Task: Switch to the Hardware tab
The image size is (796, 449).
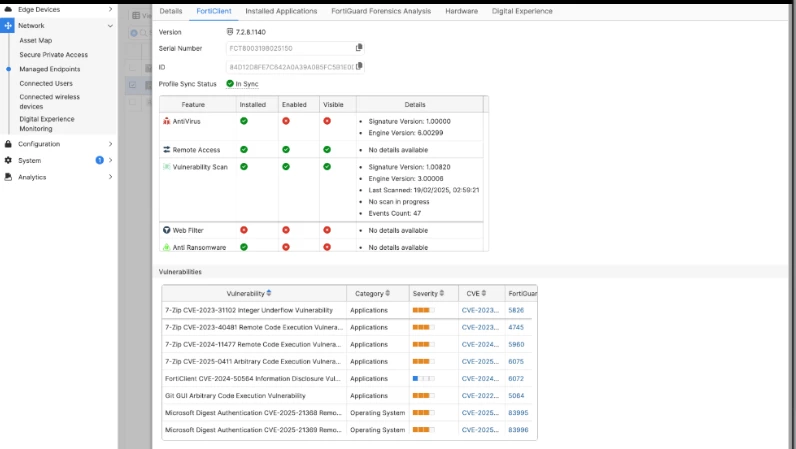Action: click(x=461, y=11)
